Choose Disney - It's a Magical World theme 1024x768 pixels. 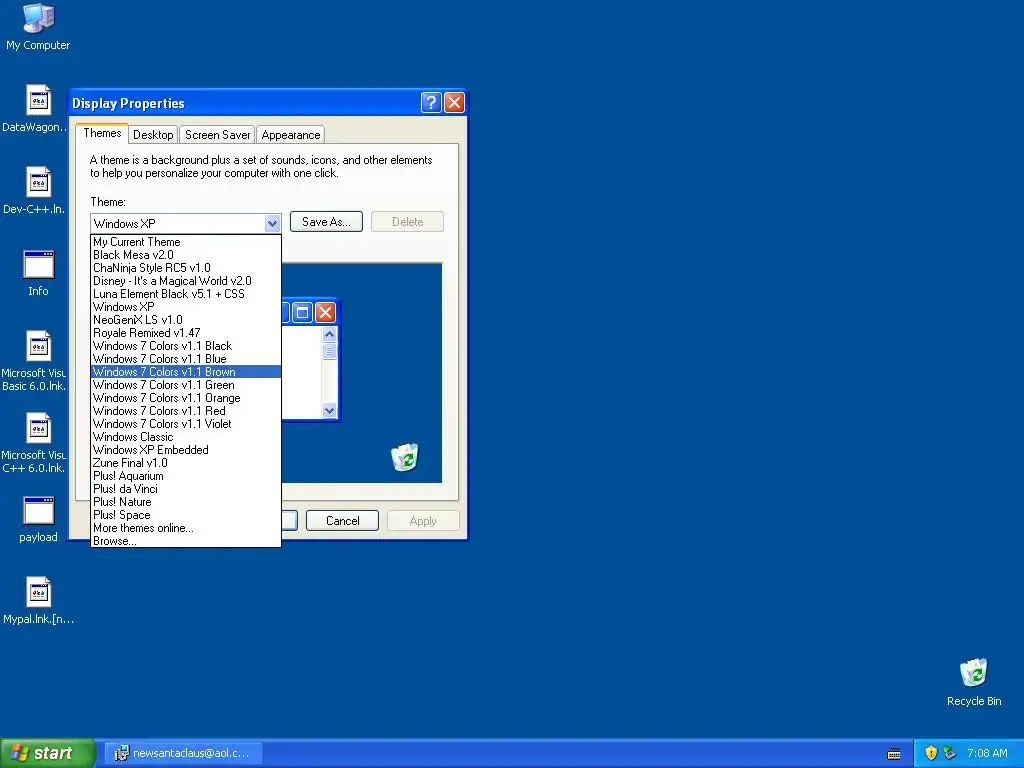coord(185,281)
